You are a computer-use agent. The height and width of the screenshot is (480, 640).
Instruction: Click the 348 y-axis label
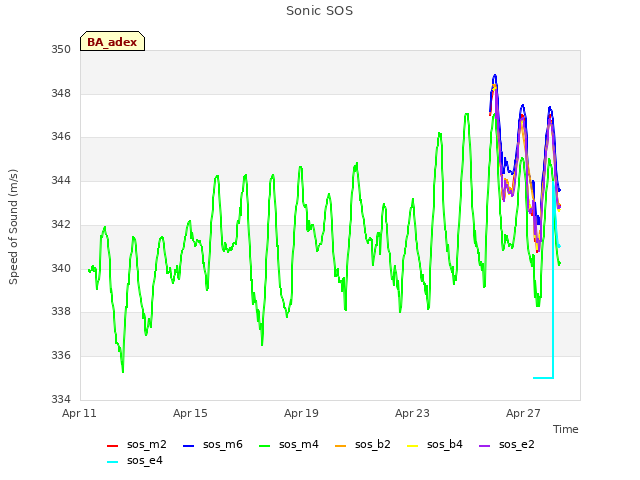click(x=61, y=93)
